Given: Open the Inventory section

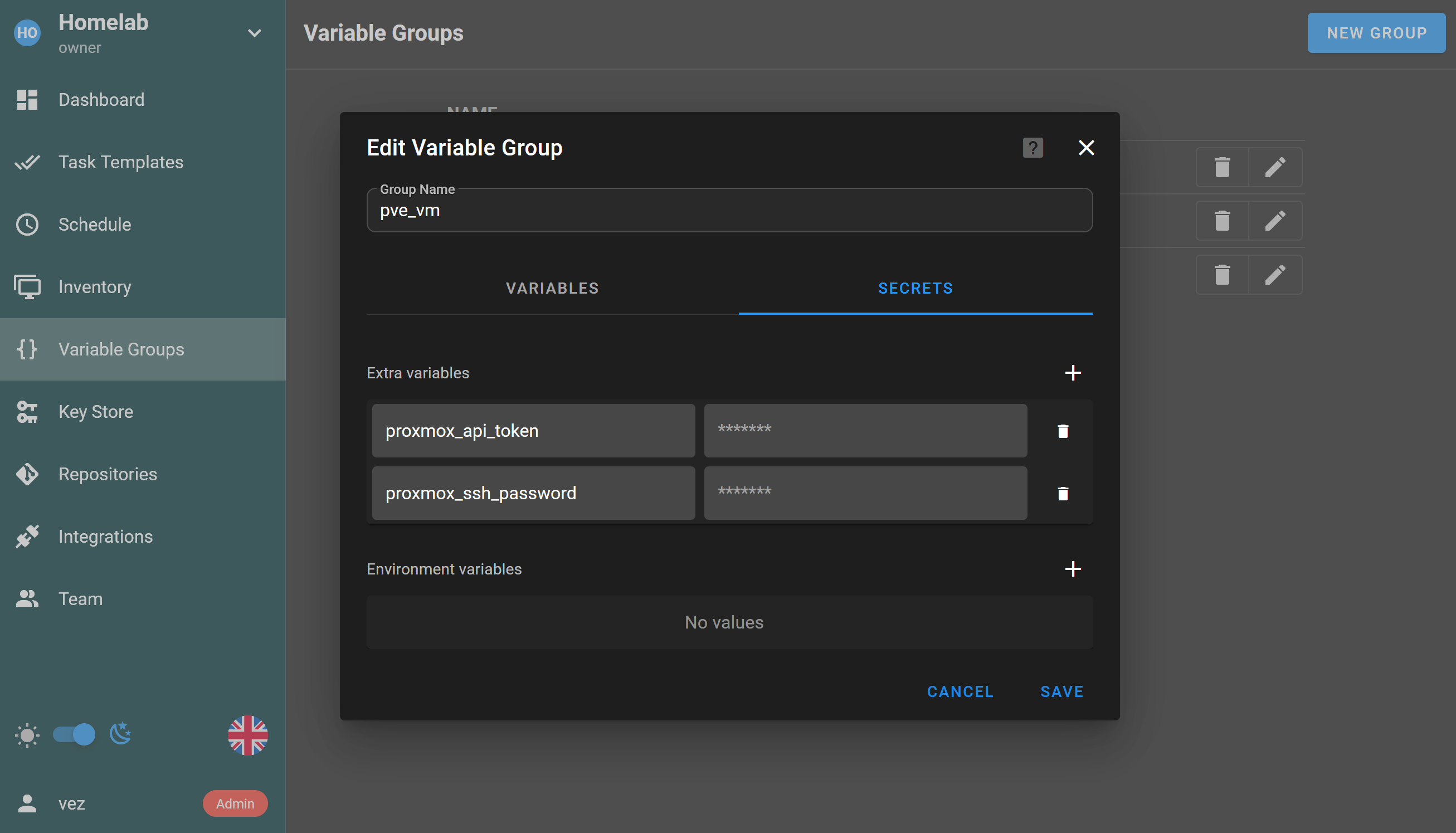Looking at the screenshot, I should [x=27, y=286].
